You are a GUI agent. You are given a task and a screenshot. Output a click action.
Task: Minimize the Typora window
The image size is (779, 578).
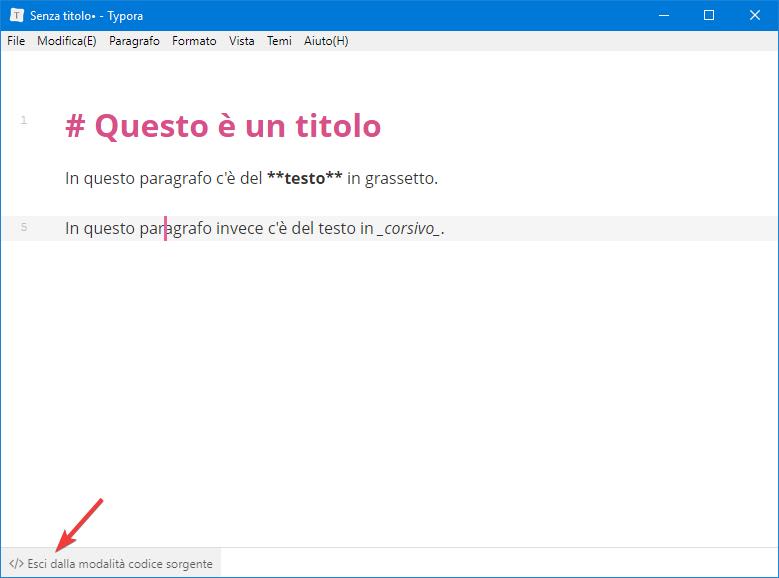click(664, 15)
